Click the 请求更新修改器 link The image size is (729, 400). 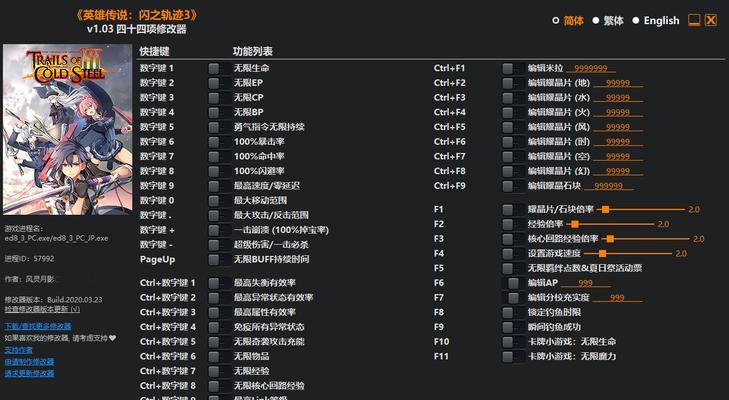click(29, 373)
